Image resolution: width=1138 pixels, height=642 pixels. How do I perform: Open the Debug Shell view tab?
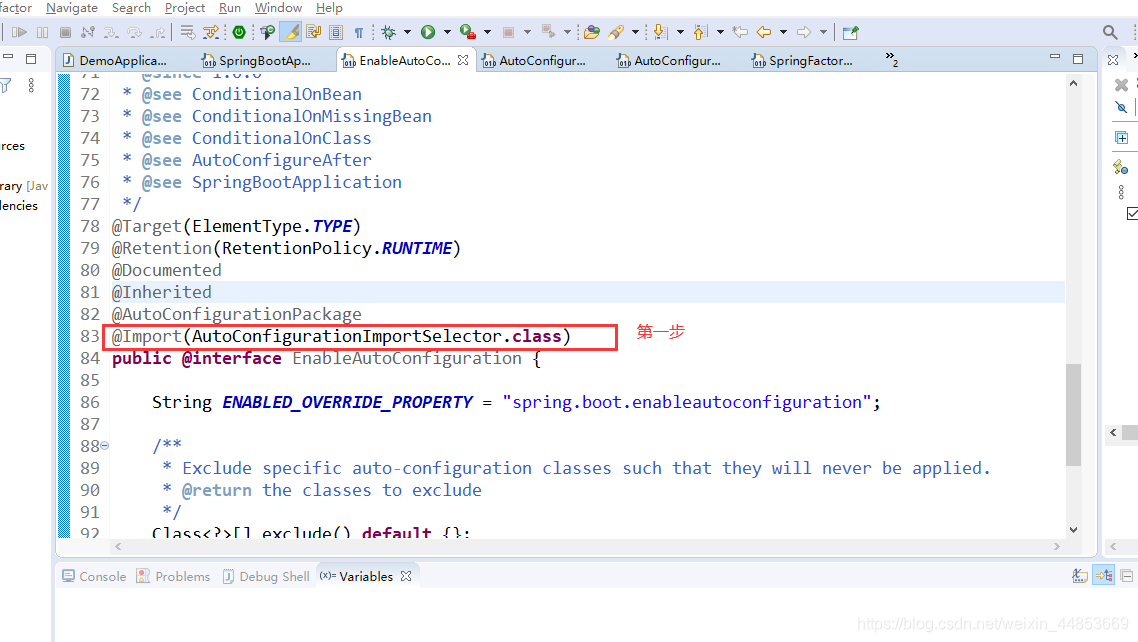pyautogui.click(x=266, y=576)
